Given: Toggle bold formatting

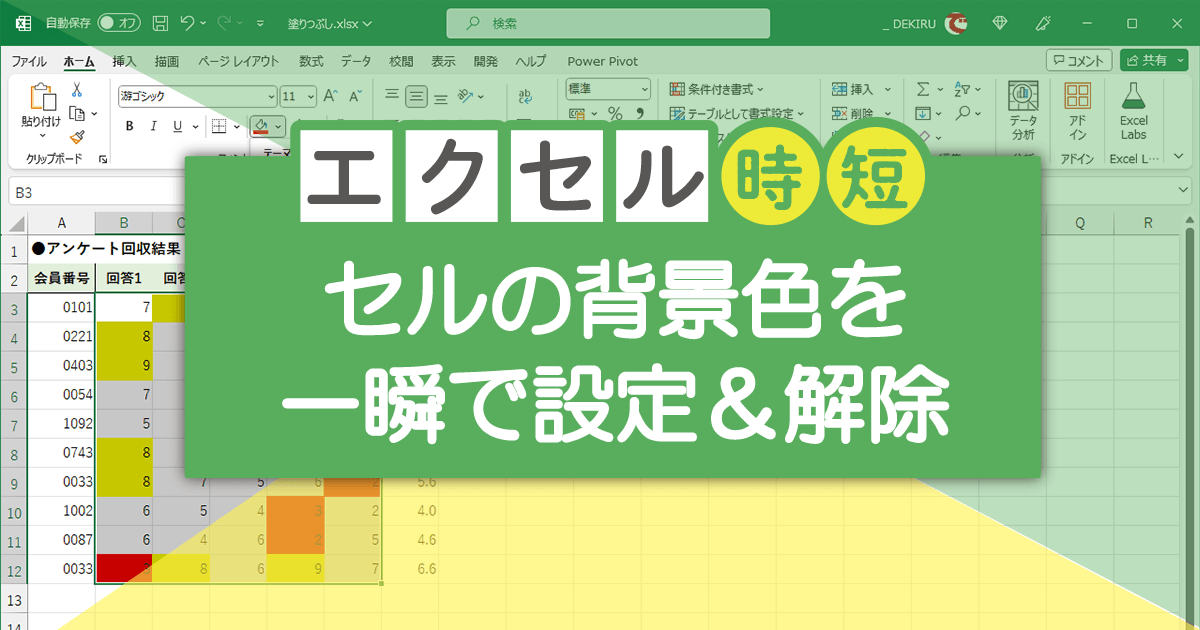Looking at the screenshot, I should 129,126.
